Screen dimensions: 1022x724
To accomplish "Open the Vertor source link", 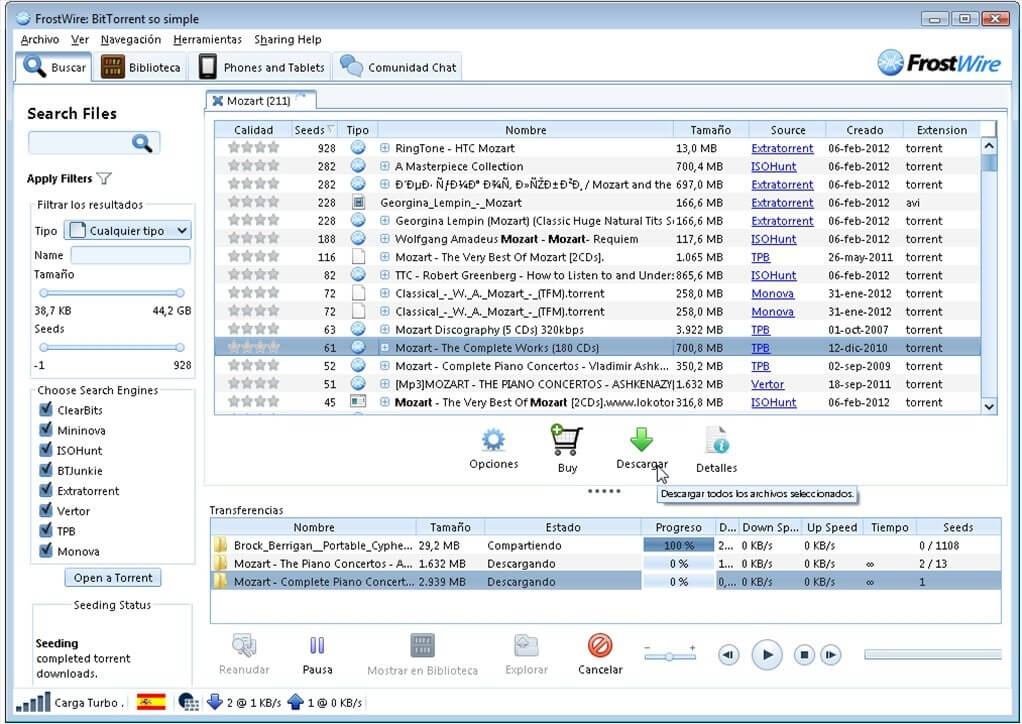I will (767, 384).
